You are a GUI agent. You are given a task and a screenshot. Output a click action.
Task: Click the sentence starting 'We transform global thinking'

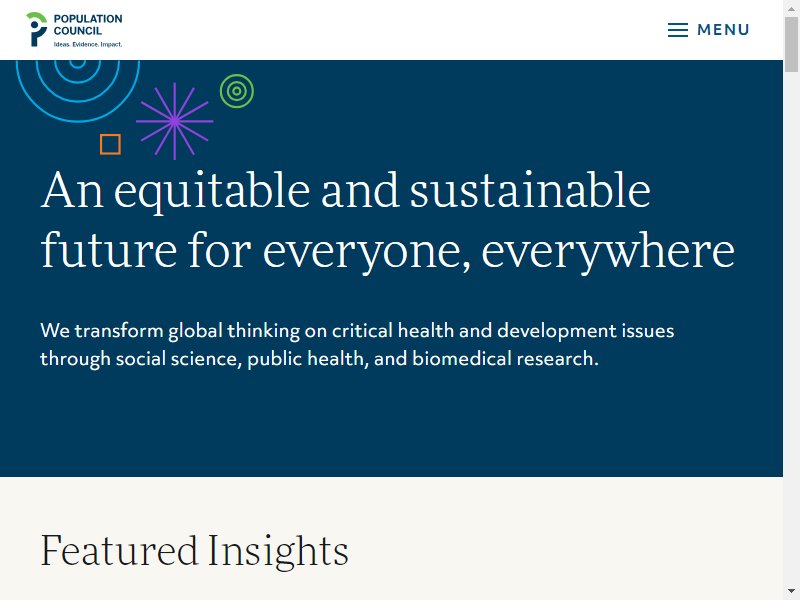[x=357, y=331]
